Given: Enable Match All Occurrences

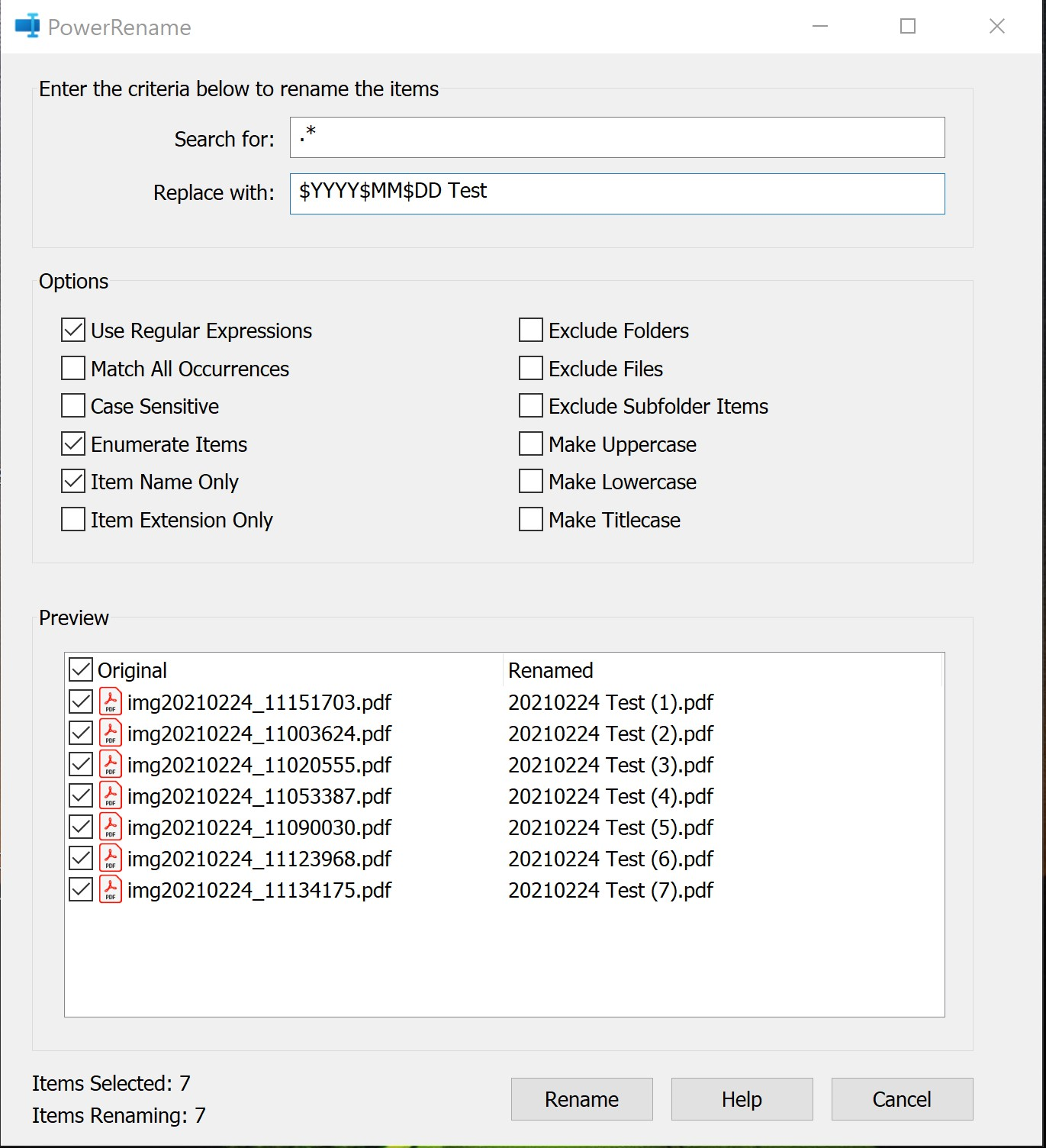Looking at the screenshot, I should [x=72, y=368].
